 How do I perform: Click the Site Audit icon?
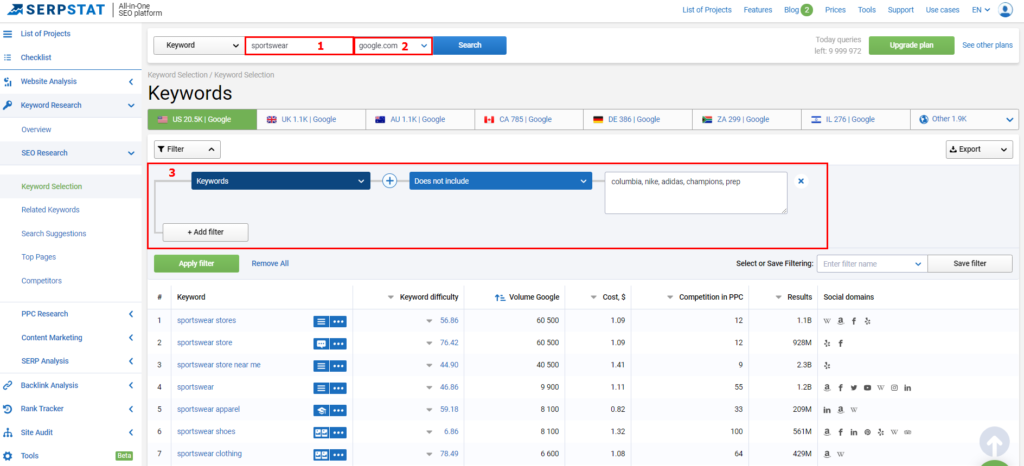point(8,432)
